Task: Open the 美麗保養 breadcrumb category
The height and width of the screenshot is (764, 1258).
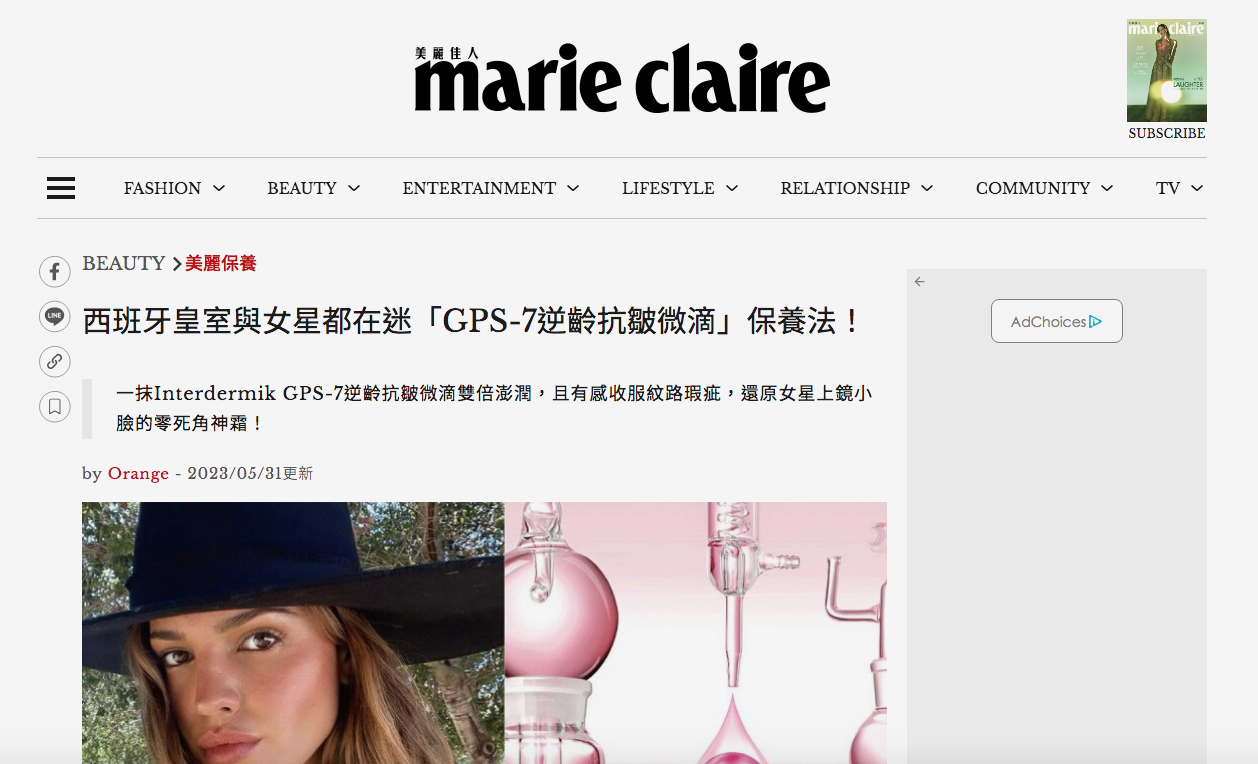Action: coord(221,264)
